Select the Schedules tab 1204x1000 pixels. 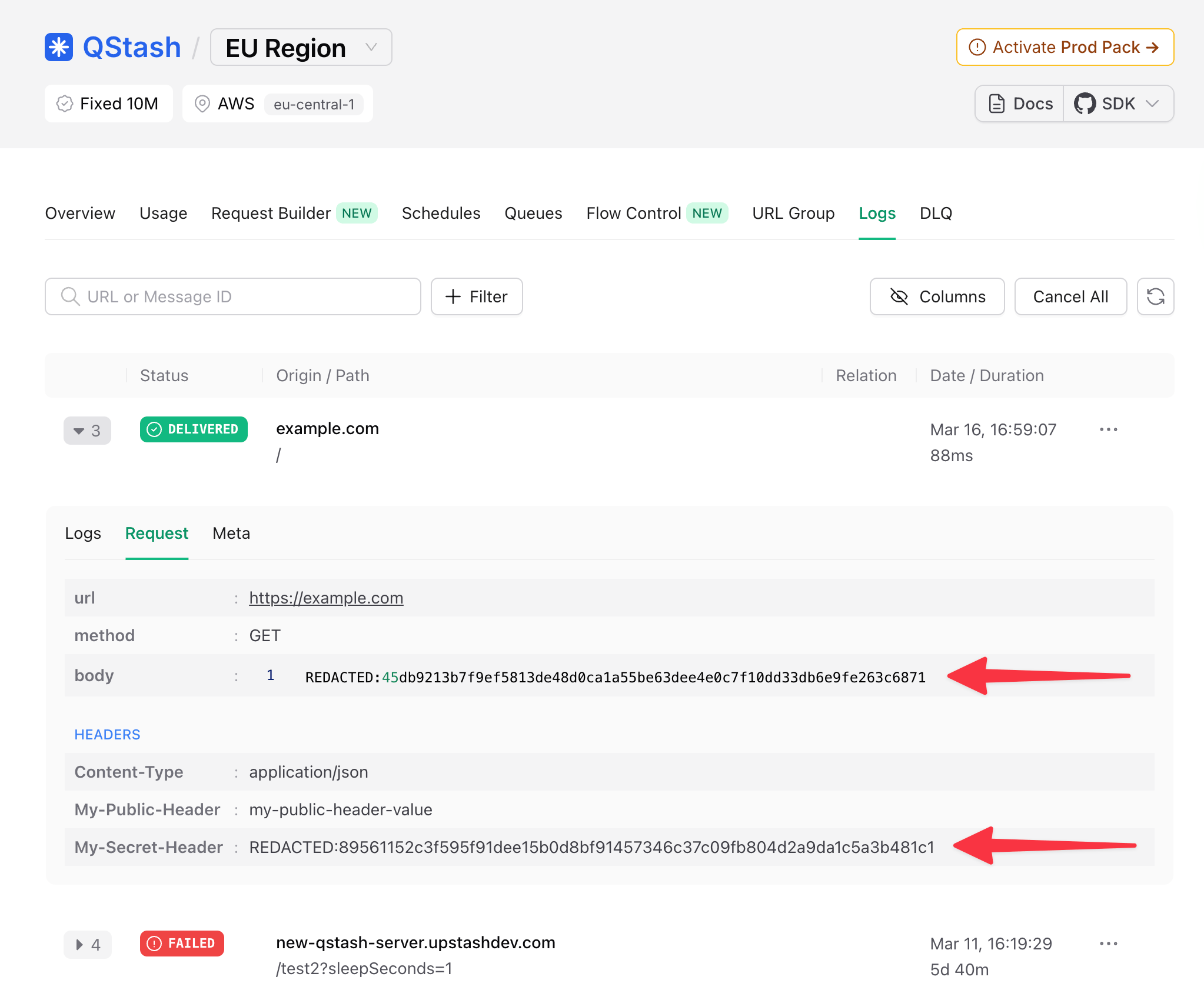(x=441, y=213)
